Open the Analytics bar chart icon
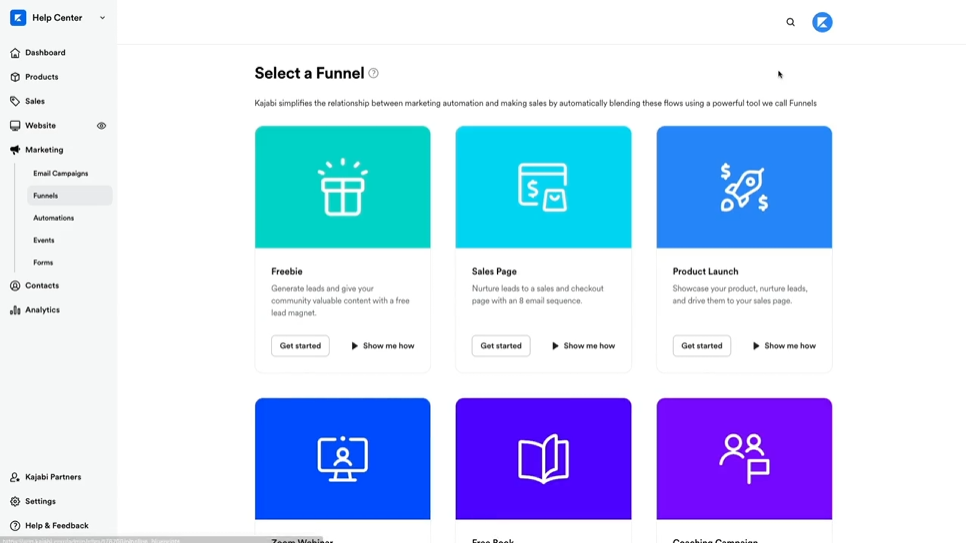This screenshot has width=966, height=543. (15, 310)
